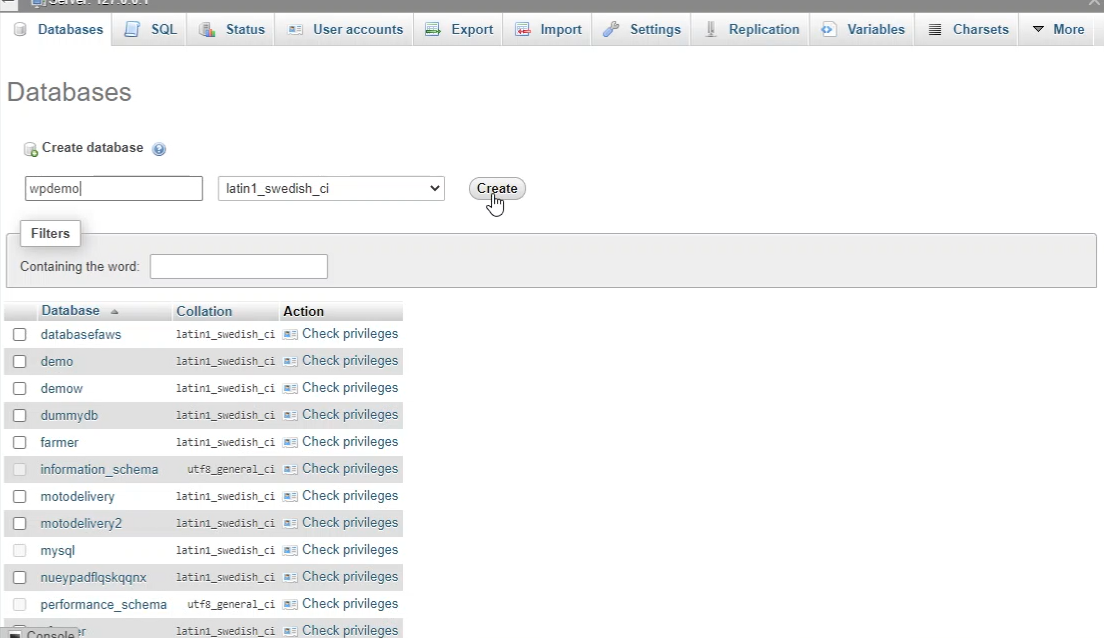Tick the checkbox for databasefaws

(x=19, y=335)
